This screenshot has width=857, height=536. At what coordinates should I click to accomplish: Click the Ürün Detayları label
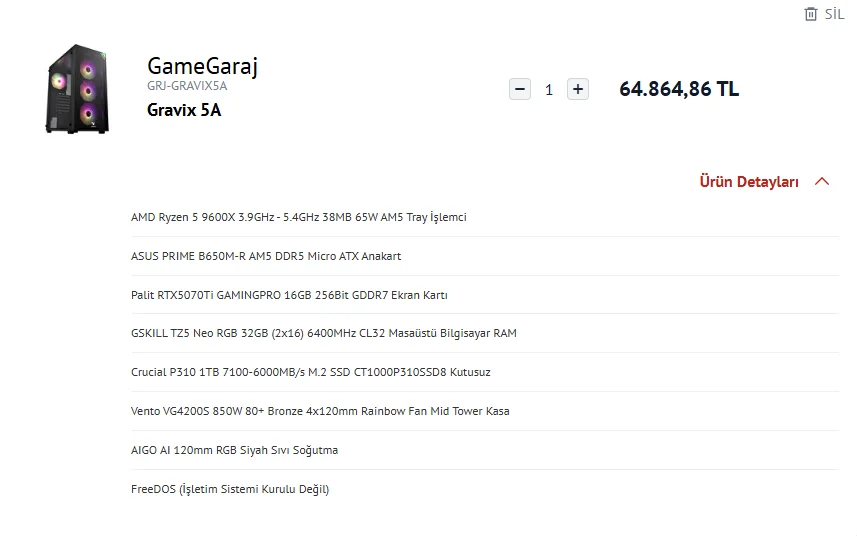click(749, 182)
